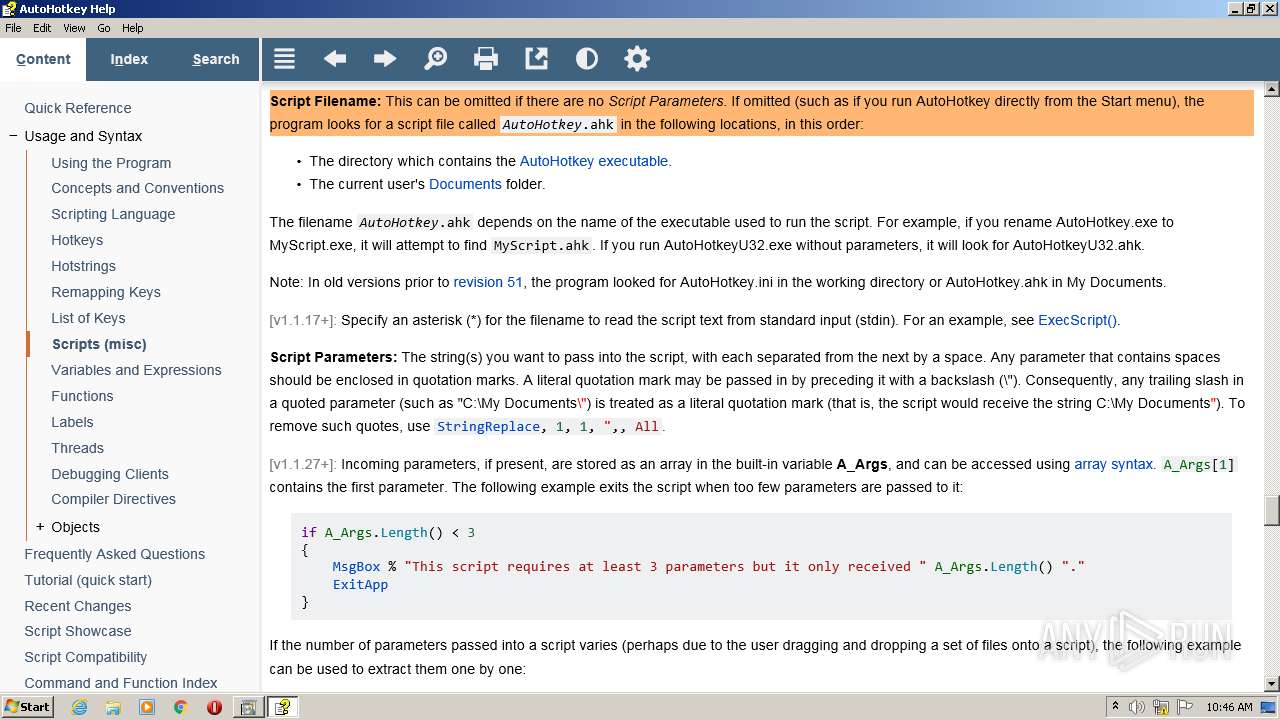The width and height of the screenshot is (1280, 720).
Task: Open Compiler Directives topic
Action: tap(113, 499)
